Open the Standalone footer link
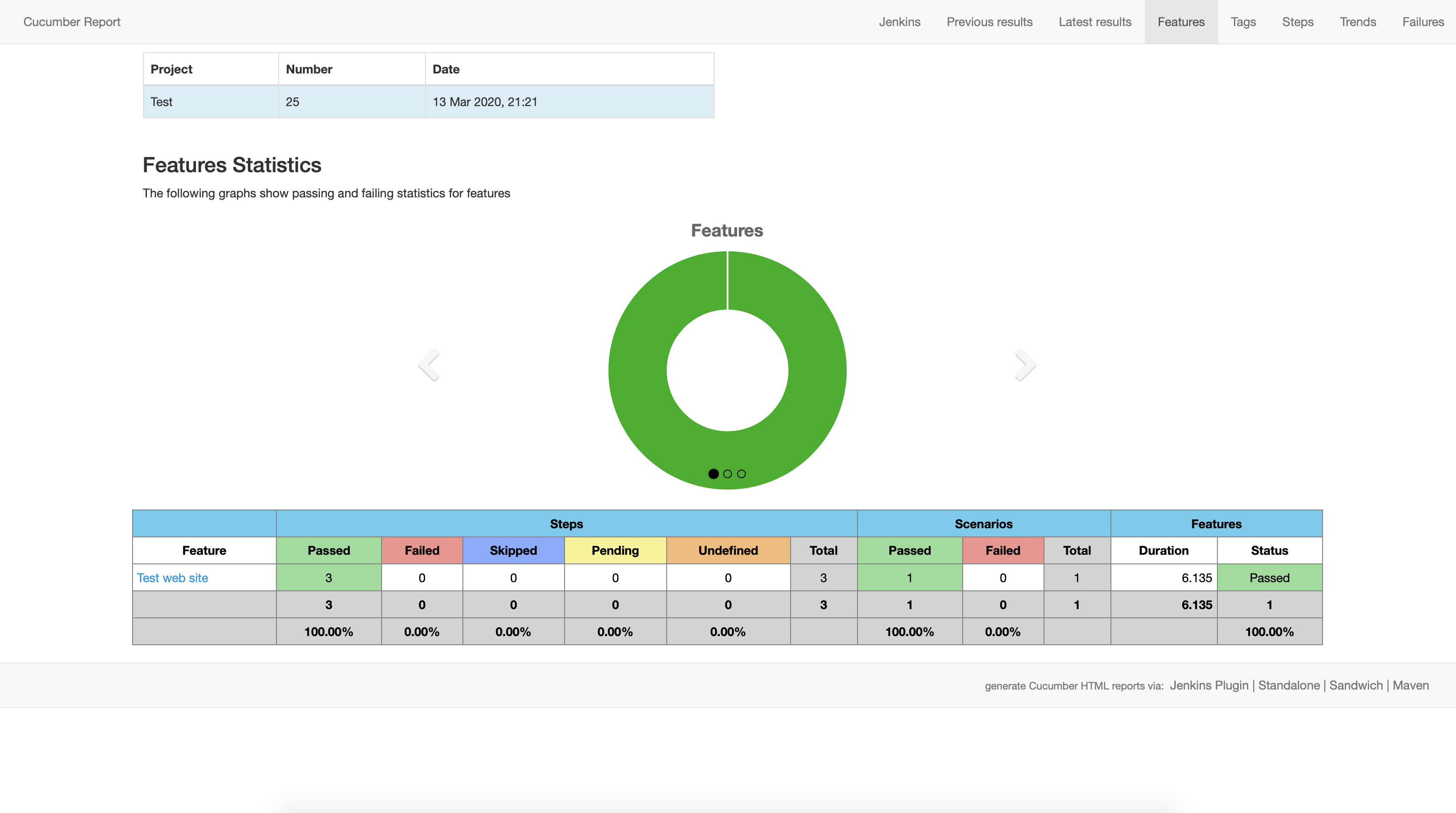Screen dimensions: 1456x813 pos(1289,685)
